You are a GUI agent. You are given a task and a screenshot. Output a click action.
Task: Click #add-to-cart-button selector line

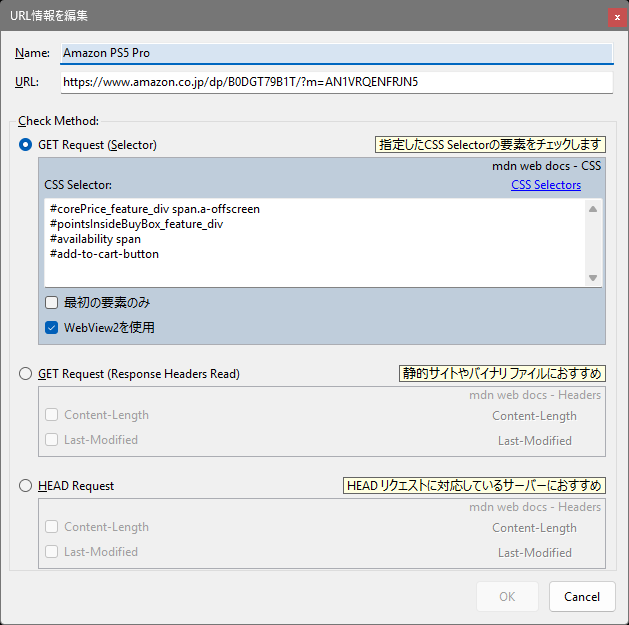pyautogui.click(x=104, y=254)
